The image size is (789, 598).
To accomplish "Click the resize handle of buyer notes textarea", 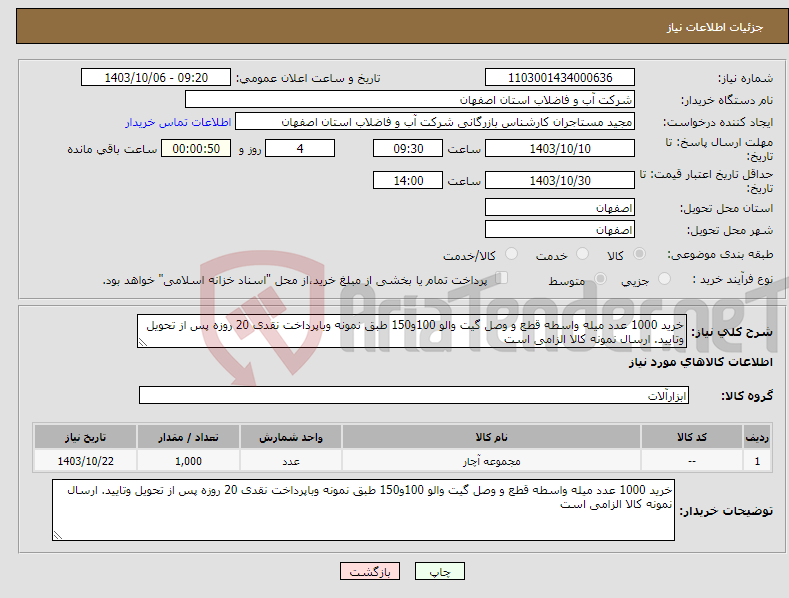I will coord(57,536).
